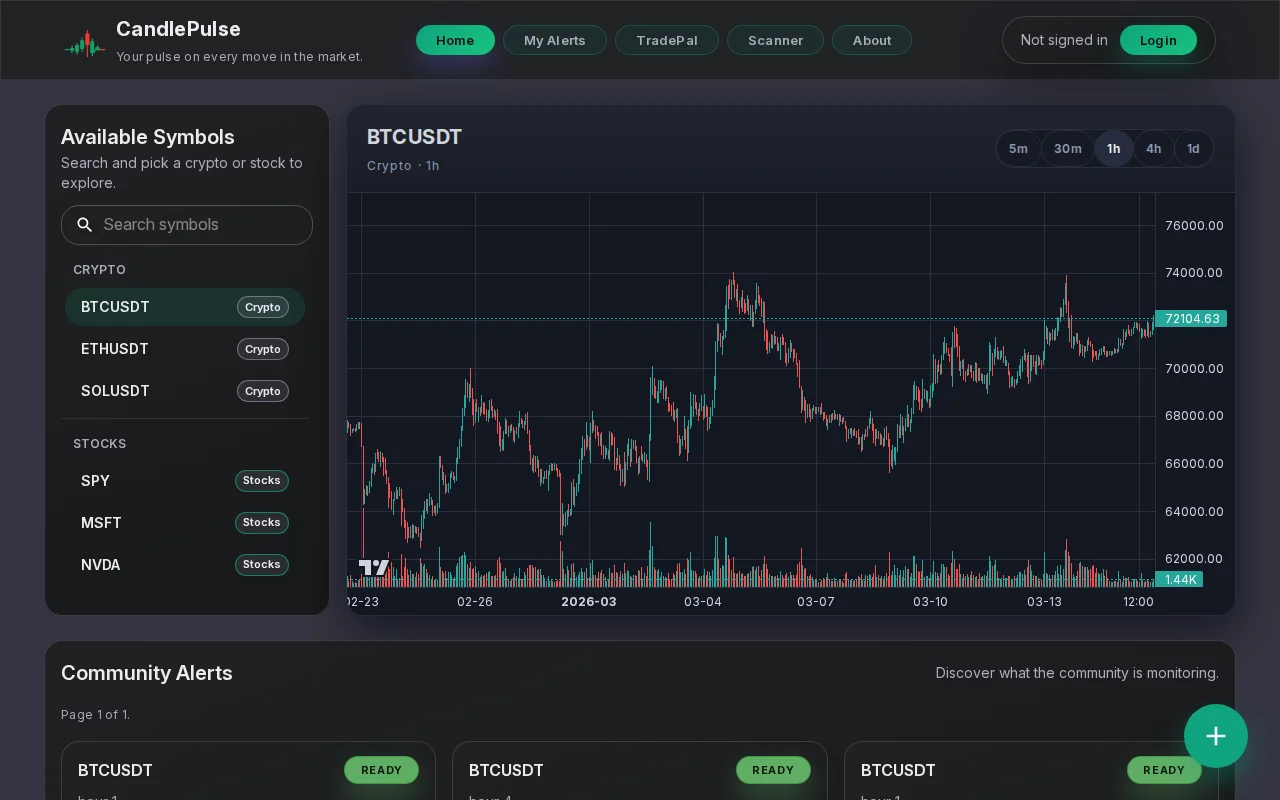
Task: Click the Login button
Action: [x=1158, y=40]
